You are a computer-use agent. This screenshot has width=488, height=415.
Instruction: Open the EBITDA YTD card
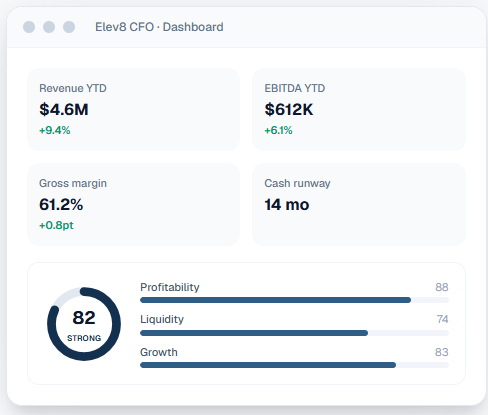pos(359,109)
